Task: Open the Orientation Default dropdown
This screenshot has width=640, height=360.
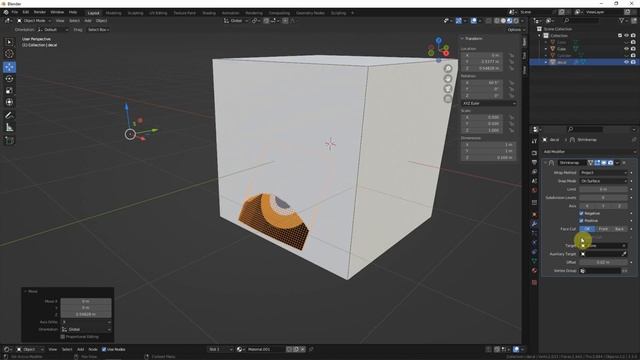Action: (53, 30)
